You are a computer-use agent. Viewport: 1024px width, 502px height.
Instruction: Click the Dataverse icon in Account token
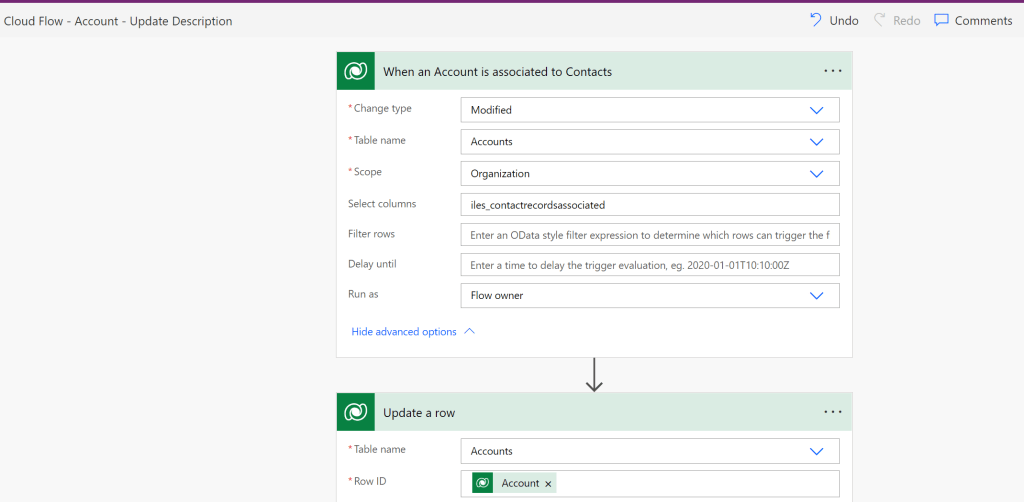[x=483, y=483]
